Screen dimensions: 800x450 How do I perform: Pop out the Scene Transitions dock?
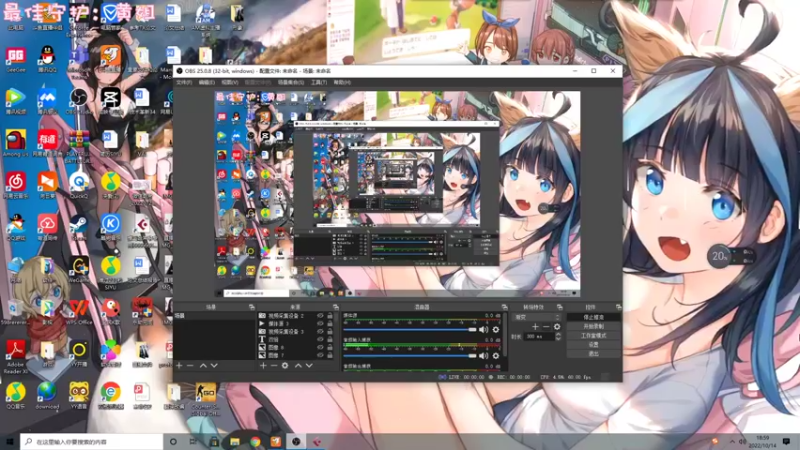point(560,307)
